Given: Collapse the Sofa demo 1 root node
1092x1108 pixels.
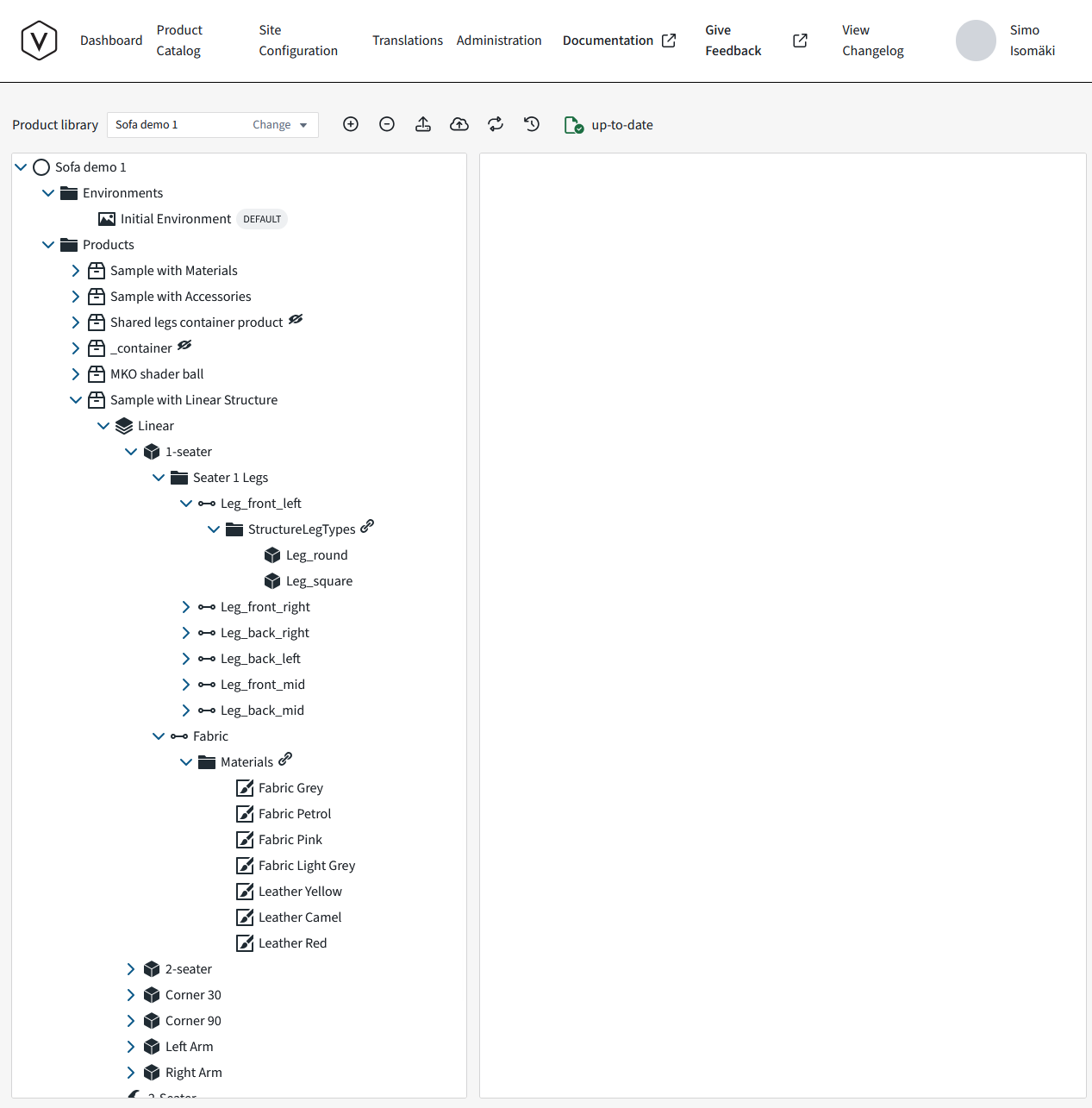Looking at the screenshot, I should 21,167.
